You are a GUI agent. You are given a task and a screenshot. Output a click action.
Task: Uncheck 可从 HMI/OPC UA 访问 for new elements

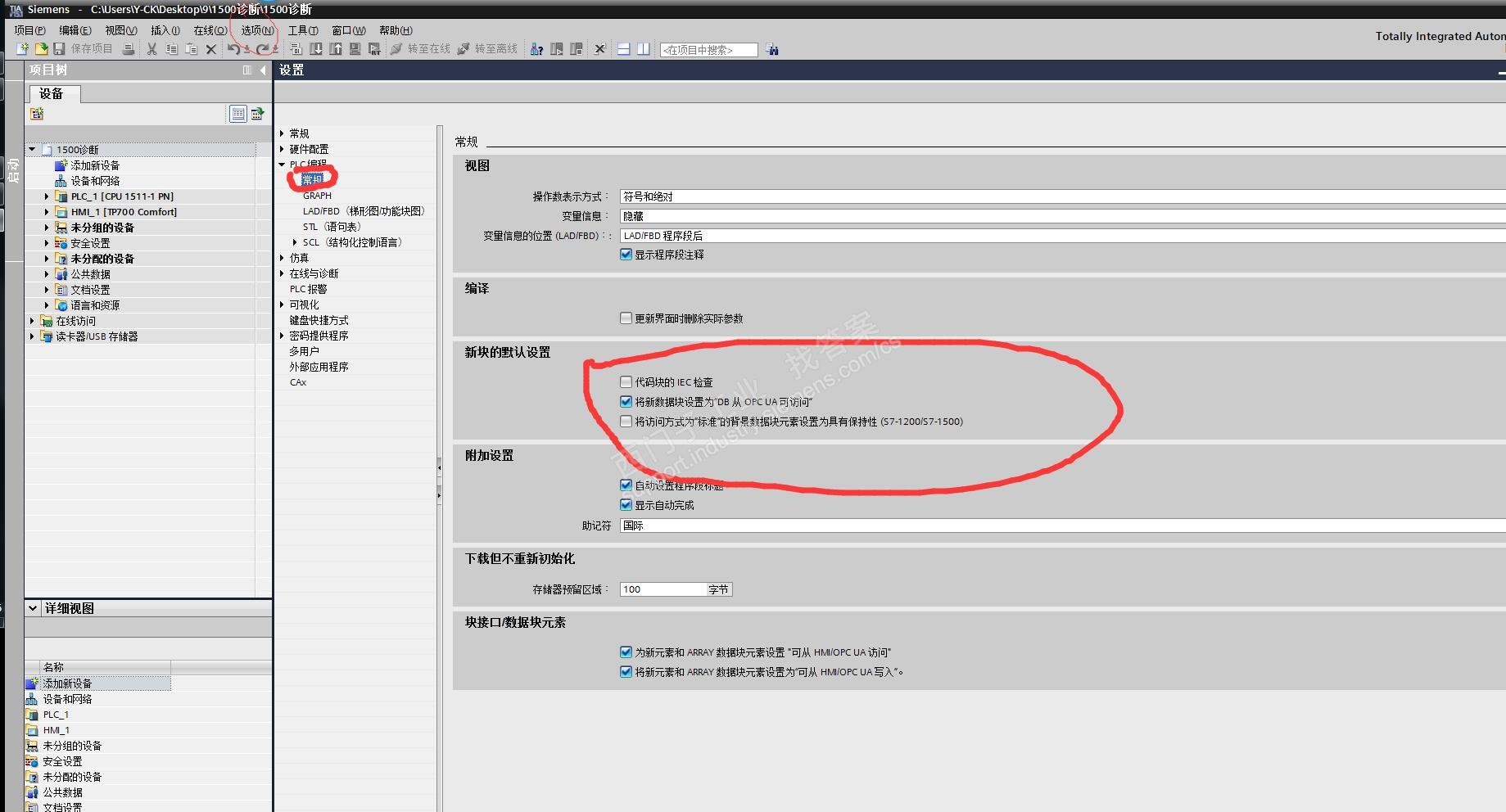pos(626,652)
